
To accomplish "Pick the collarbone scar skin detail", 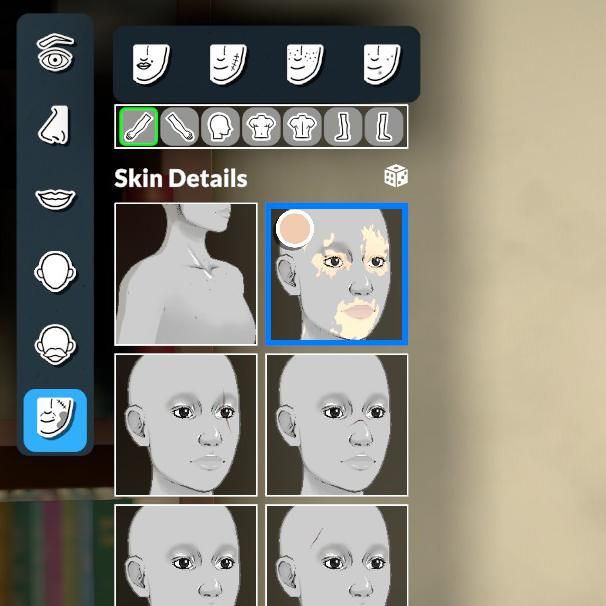I will click(186, 274).
